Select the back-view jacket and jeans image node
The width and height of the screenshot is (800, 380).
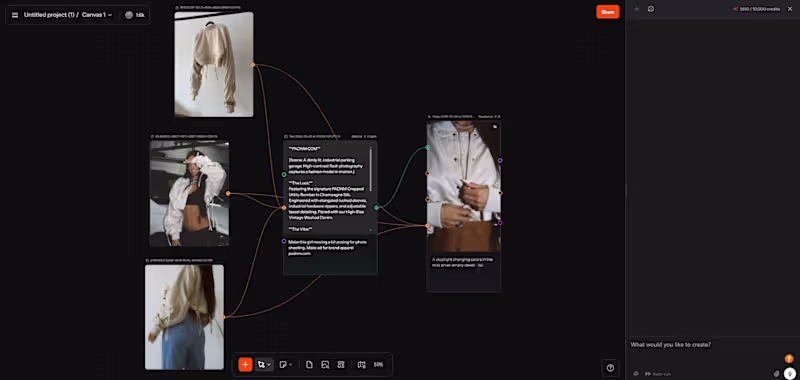pos(184,317)
